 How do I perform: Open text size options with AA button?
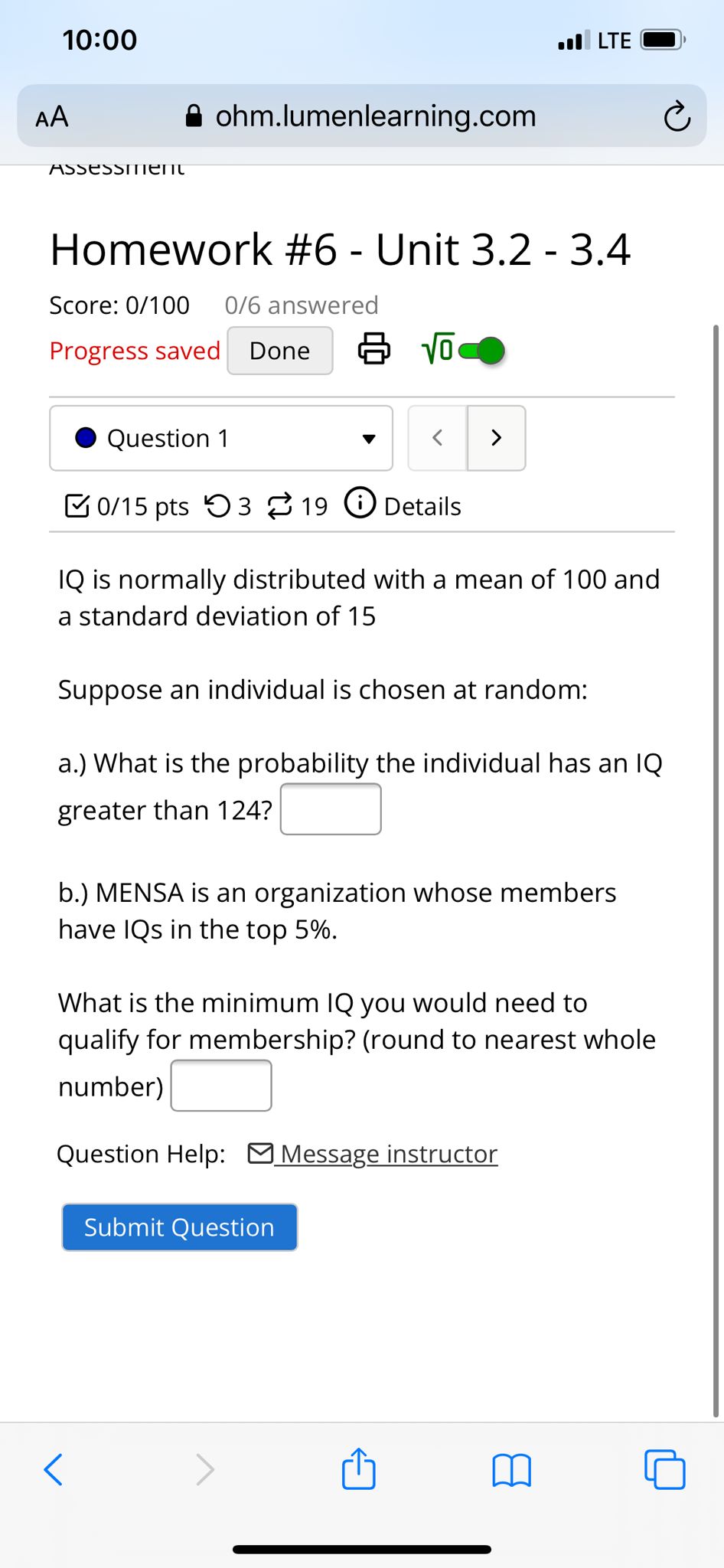51,116
